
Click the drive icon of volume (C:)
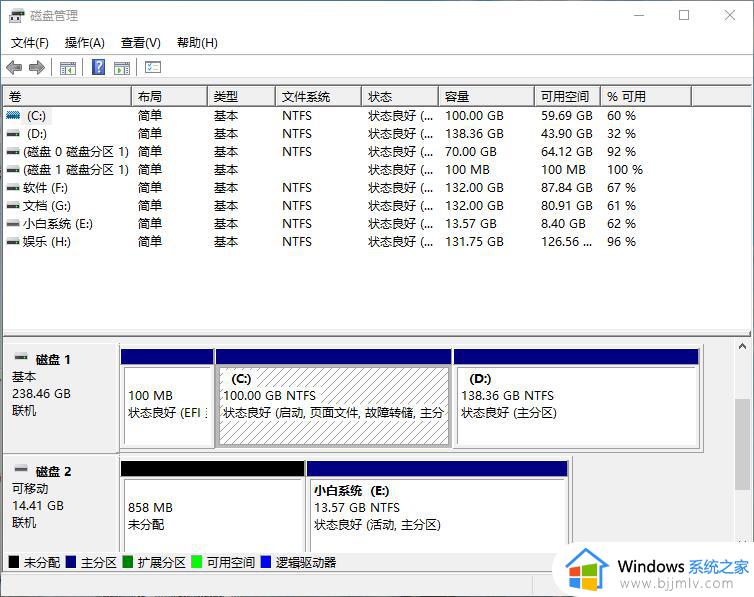[x=13, y=115]
